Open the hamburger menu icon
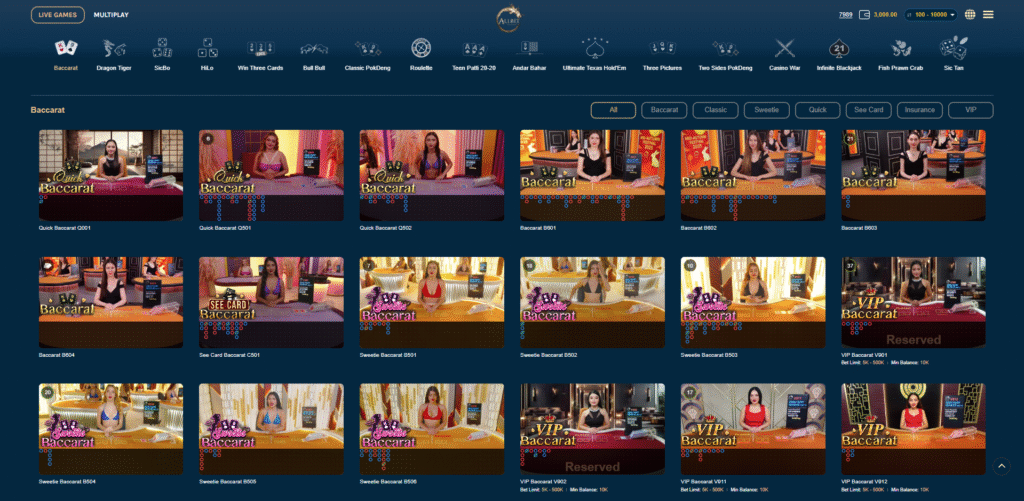 coord(988,15)
